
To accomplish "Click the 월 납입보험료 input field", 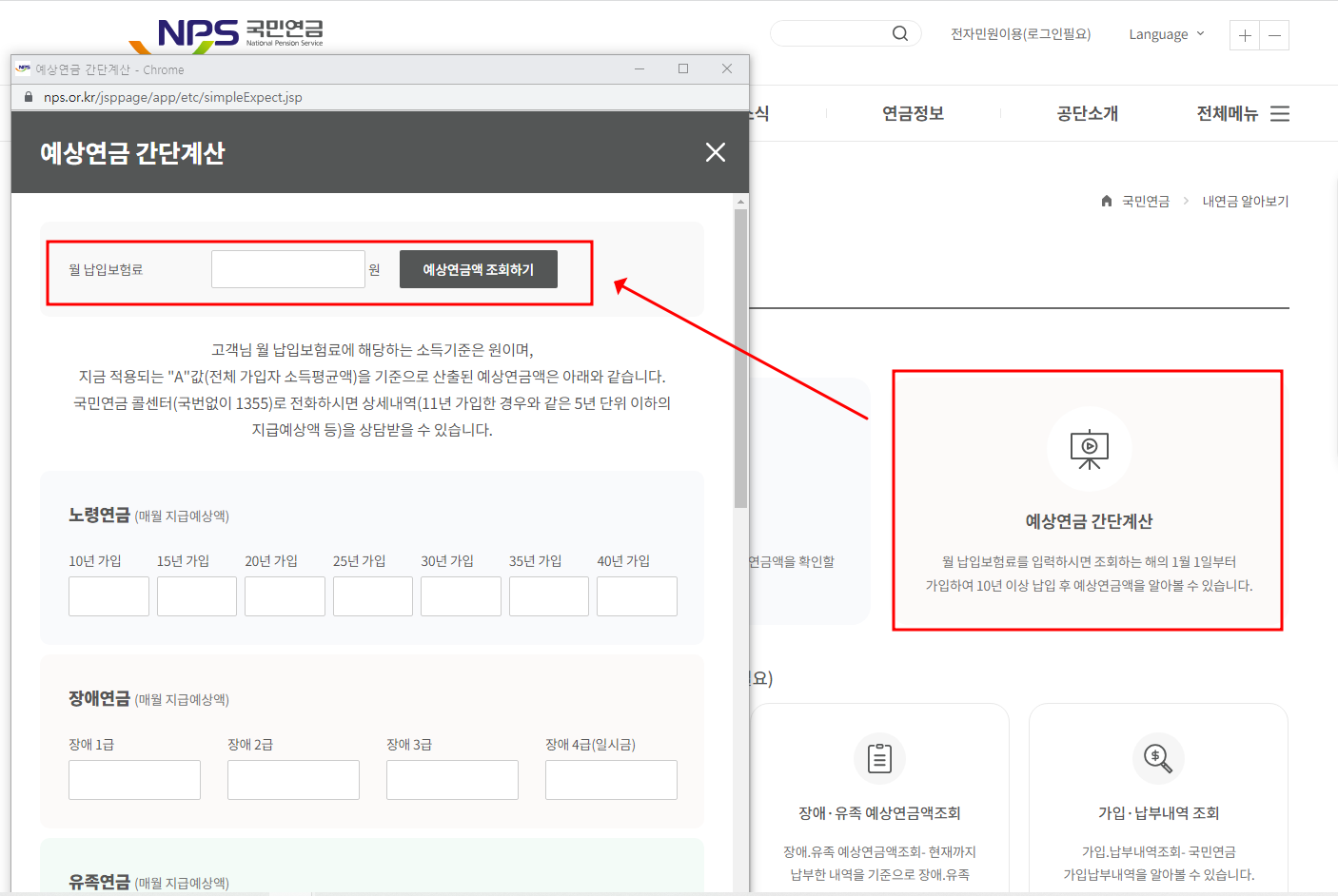I will pos(287,268).
